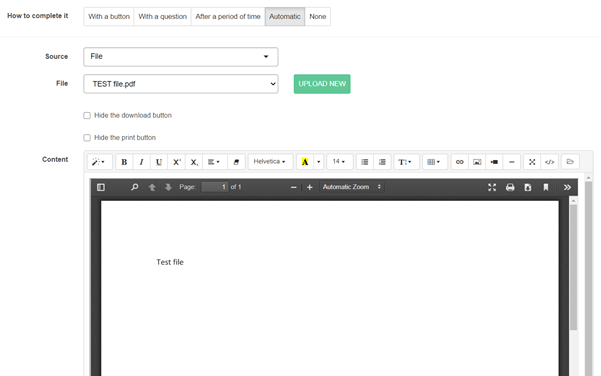Toggle underline formatting

click(x=159, y=162)
